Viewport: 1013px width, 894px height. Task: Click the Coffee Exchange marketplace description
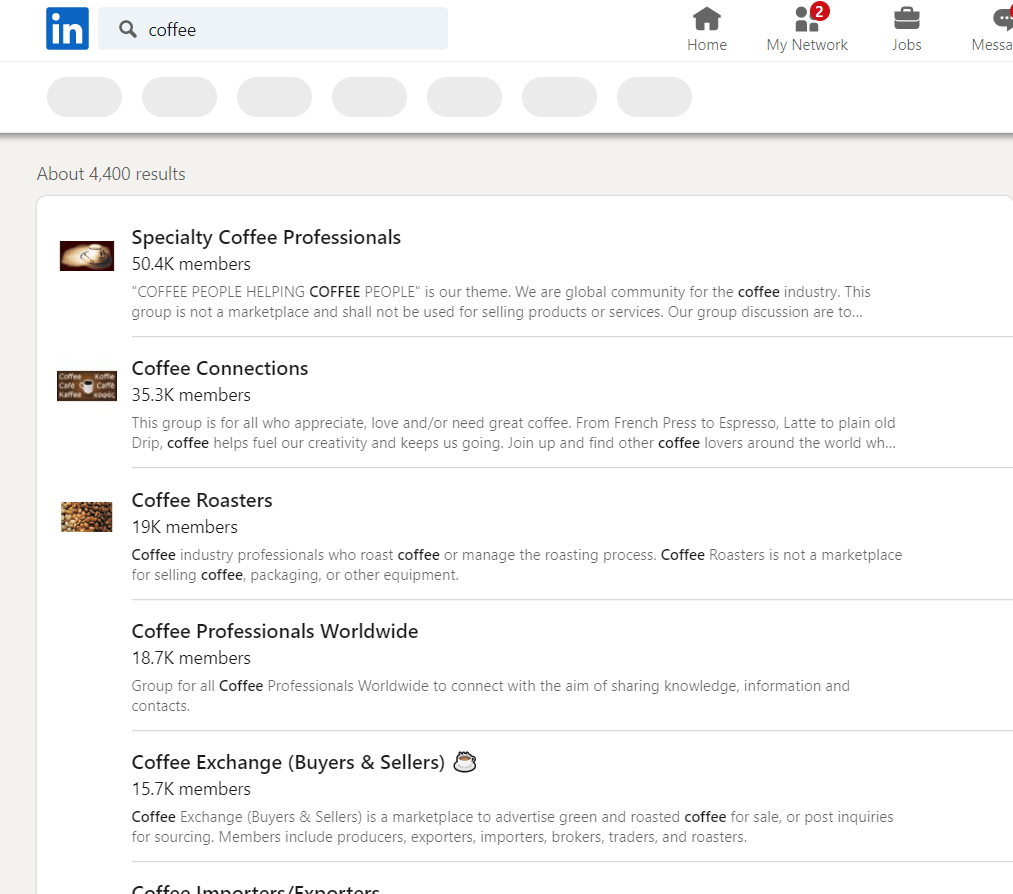point(512,827)
